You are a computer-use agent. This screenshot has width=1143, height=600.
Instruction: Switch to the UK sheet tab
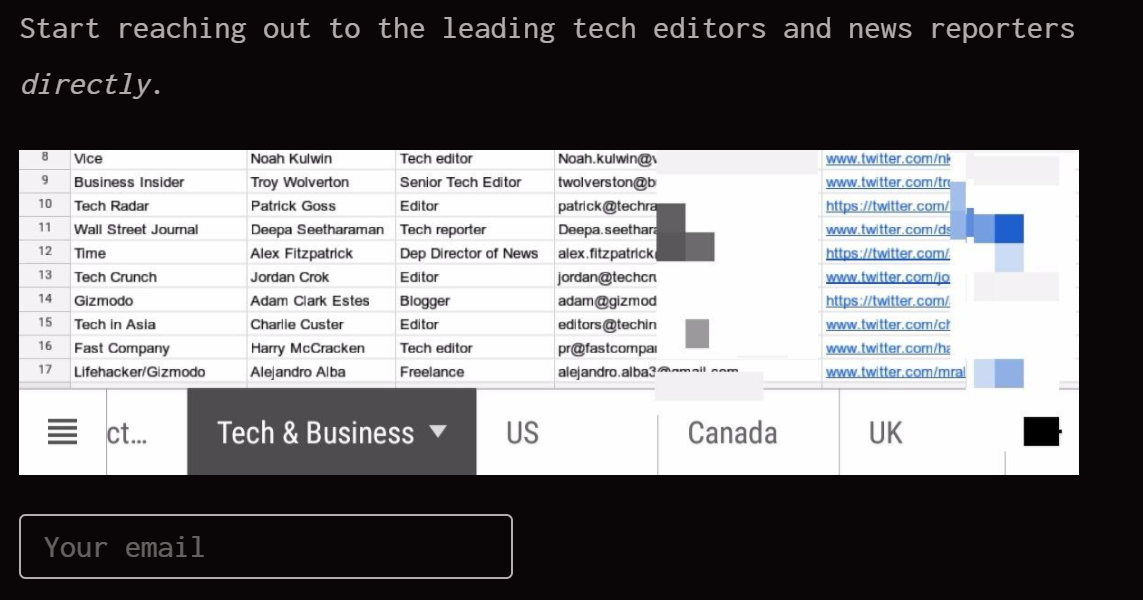[884, 432]
